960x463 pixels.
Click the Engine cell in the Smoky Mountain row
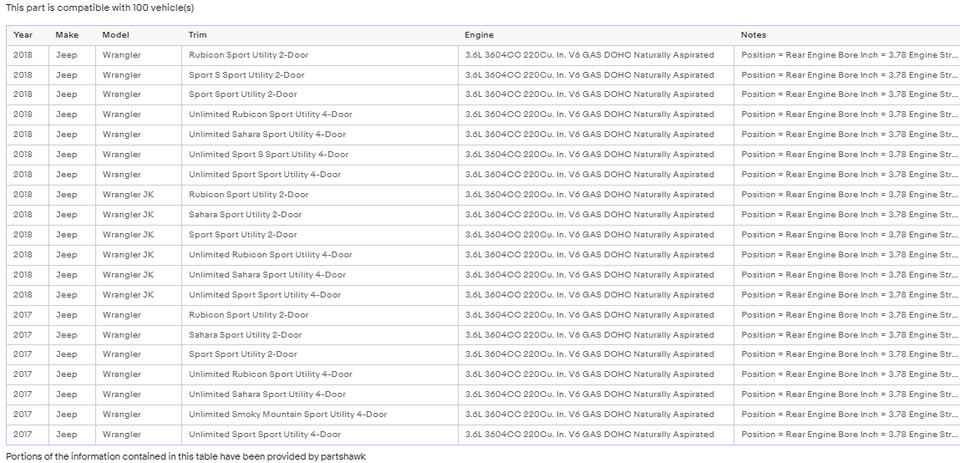tap(589, 415)
